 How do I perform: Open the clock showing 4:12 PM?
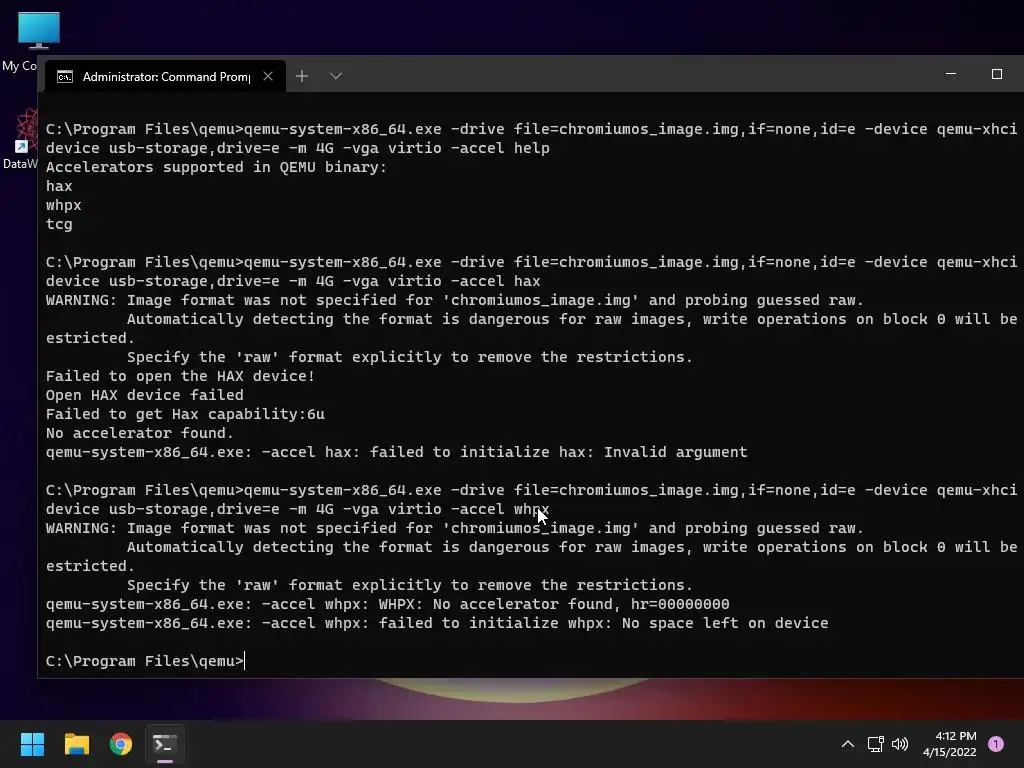(950, 744)
